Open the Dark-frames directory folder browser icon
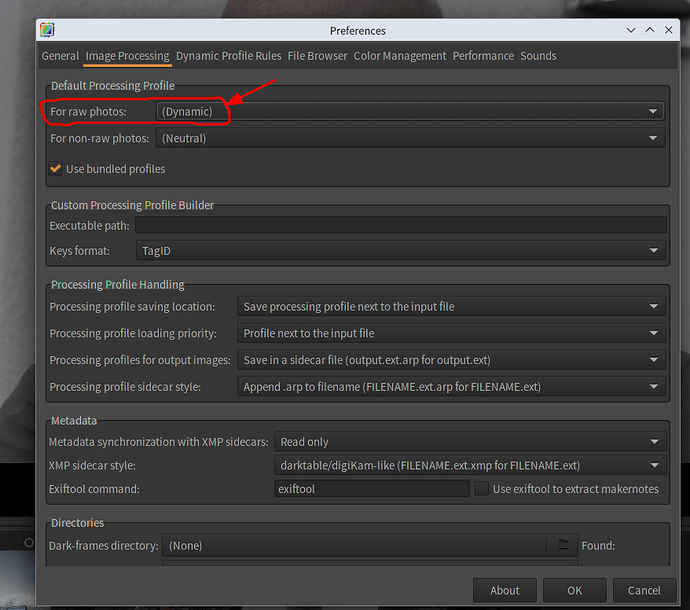 [563, 545]
